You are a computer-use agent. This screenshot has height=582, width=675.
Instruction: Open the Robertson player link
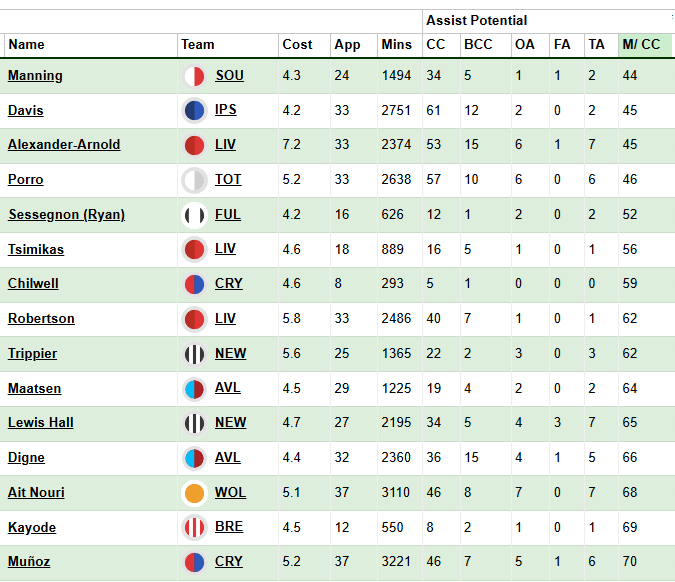pos(41,319)
